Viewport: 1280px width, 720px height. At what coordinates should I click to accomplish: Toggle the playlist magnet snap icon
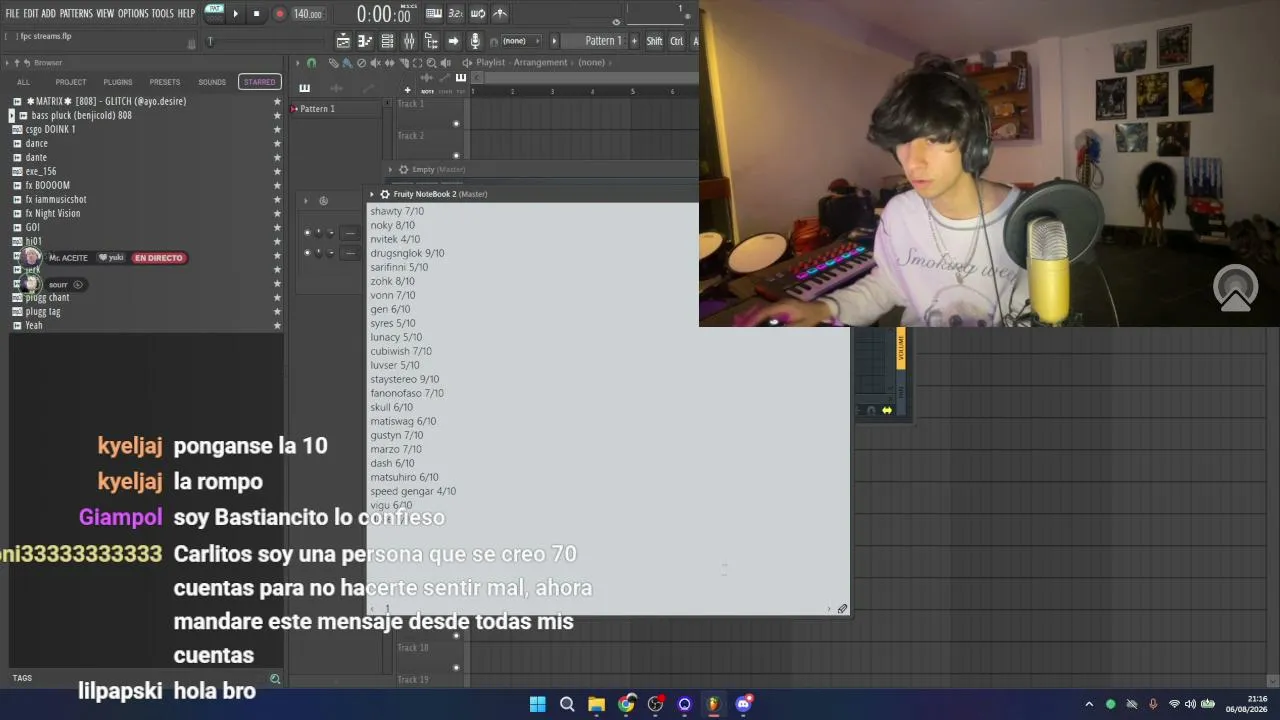point(311,63)
